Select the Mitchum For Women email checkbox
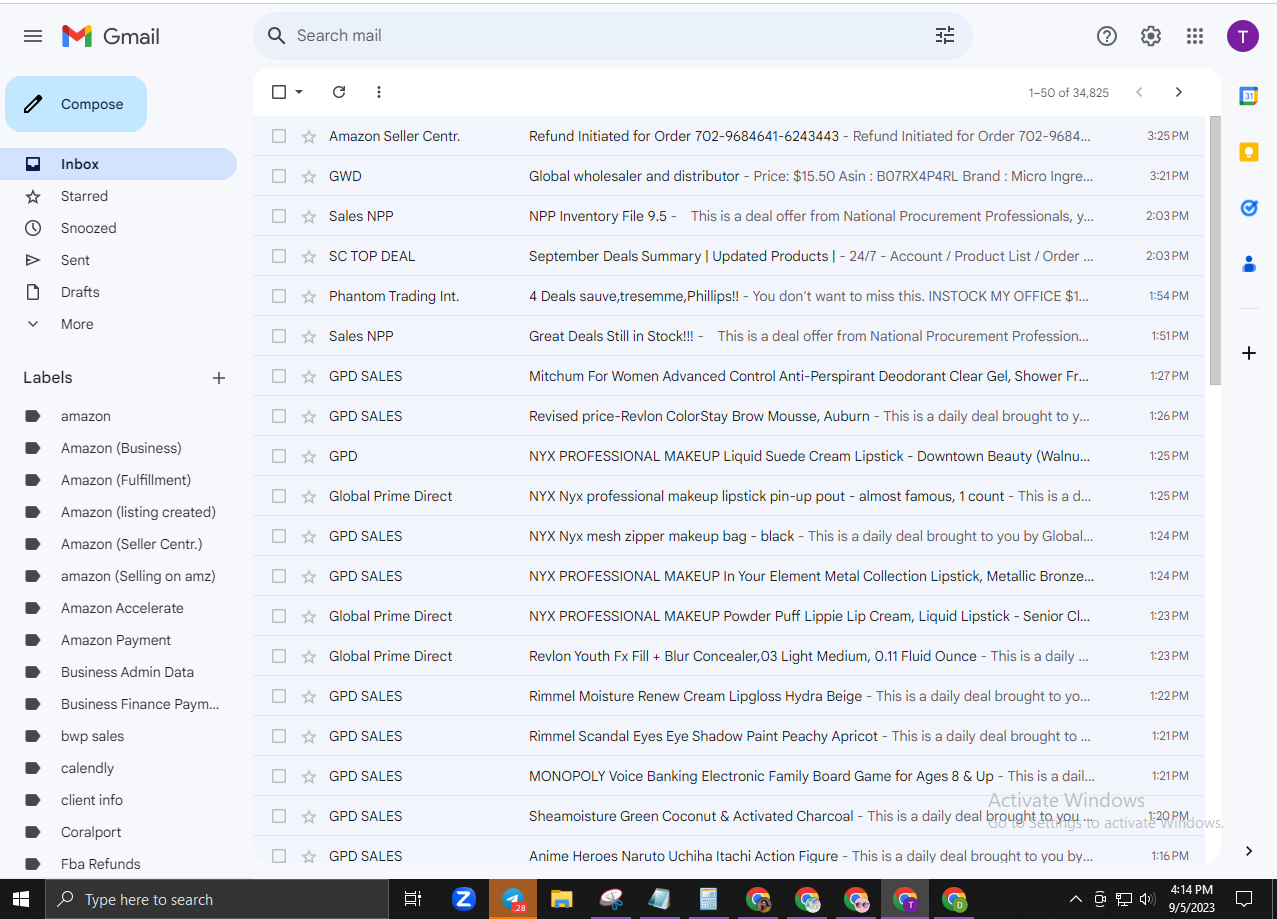1277x919 pixels. [279, 376]
